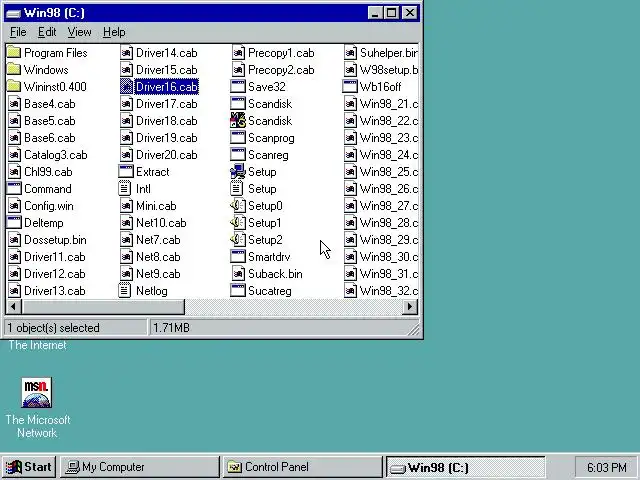Select the Config.win file name
This screenshot has height=480, width=640.
49,206
